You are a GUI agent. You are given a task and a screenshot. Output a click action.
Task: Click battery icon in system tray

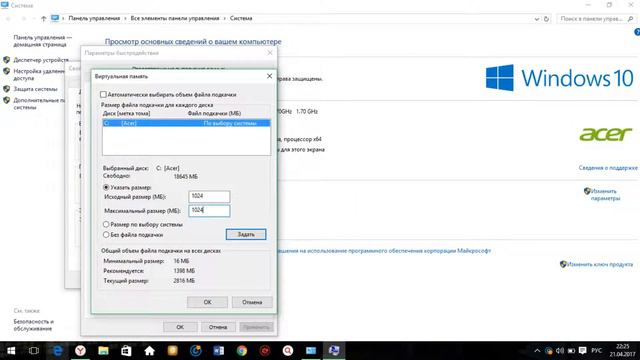571,351
